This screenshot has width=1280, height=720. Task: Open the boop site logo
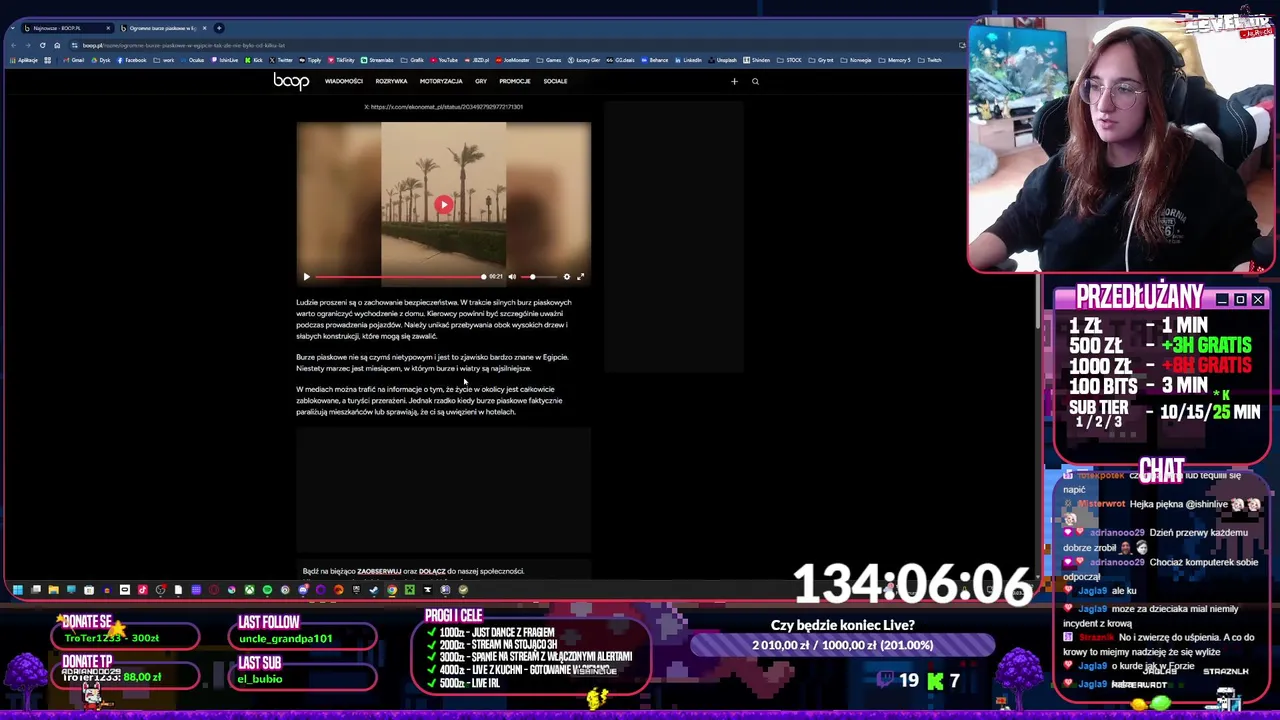tap(291, 81)
